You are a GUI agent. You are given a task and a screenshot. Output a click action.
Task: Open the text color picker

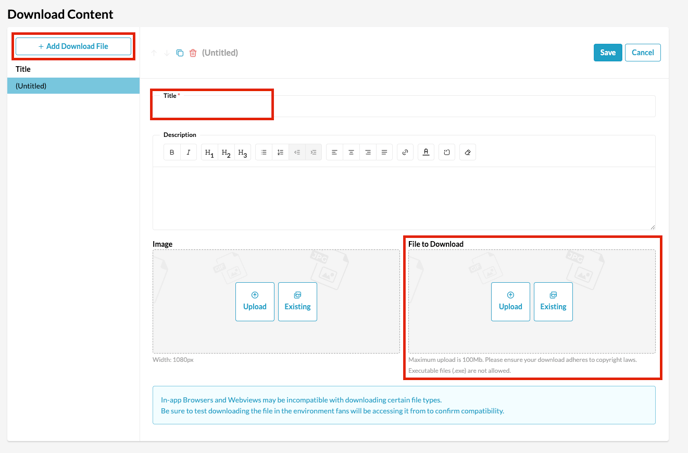(x=426, y=153)
